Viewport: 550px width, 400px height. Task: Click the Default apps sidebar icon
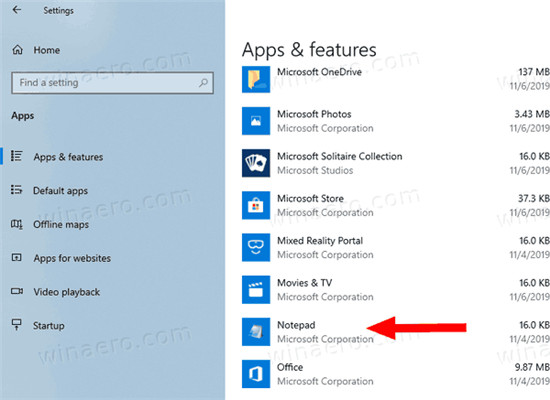(x=16, y=189)
